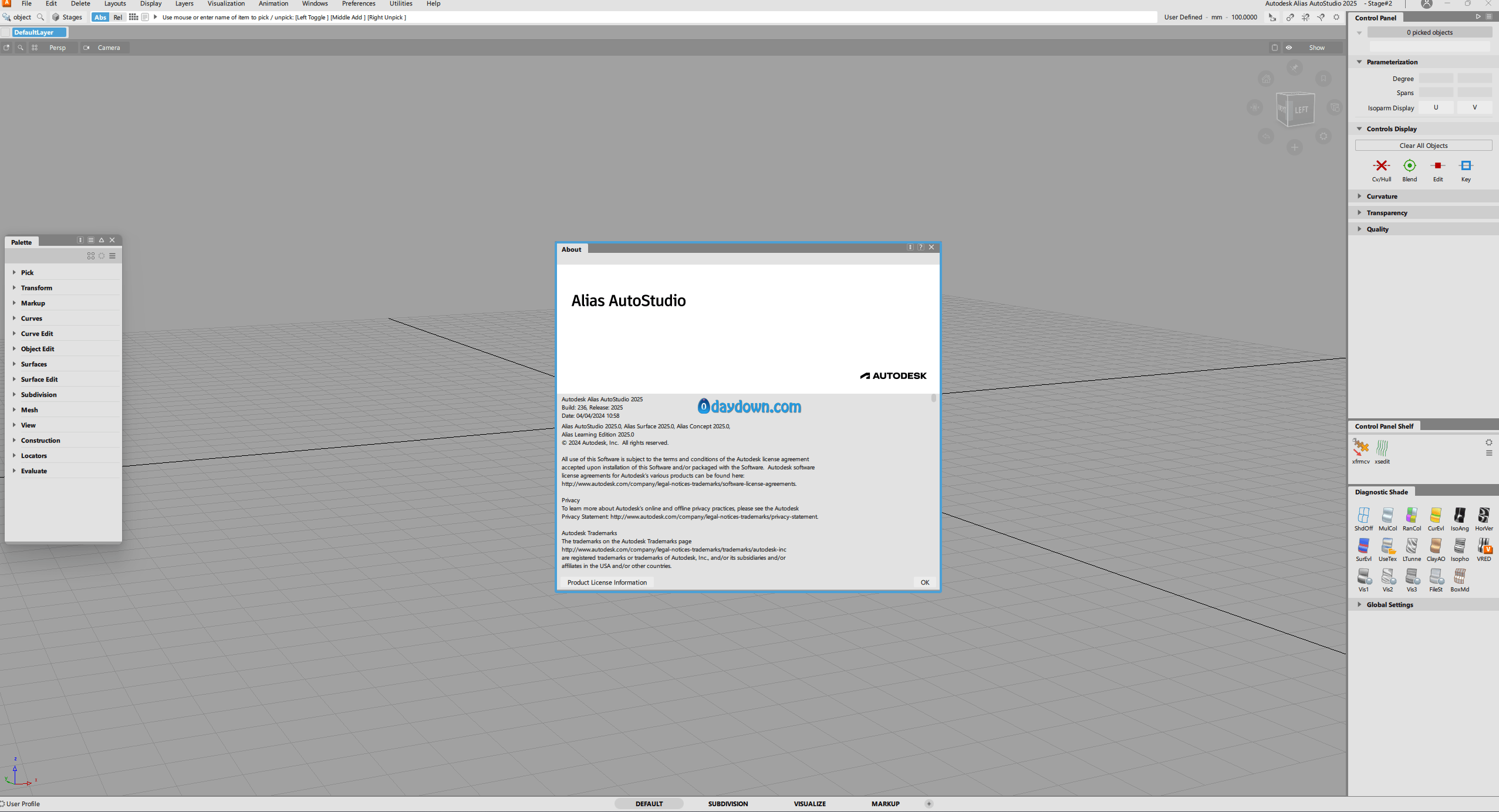Activate the CurEvl curvature evaluation shader
This screenshot has width=1499, height=812.
(1435, 516)
